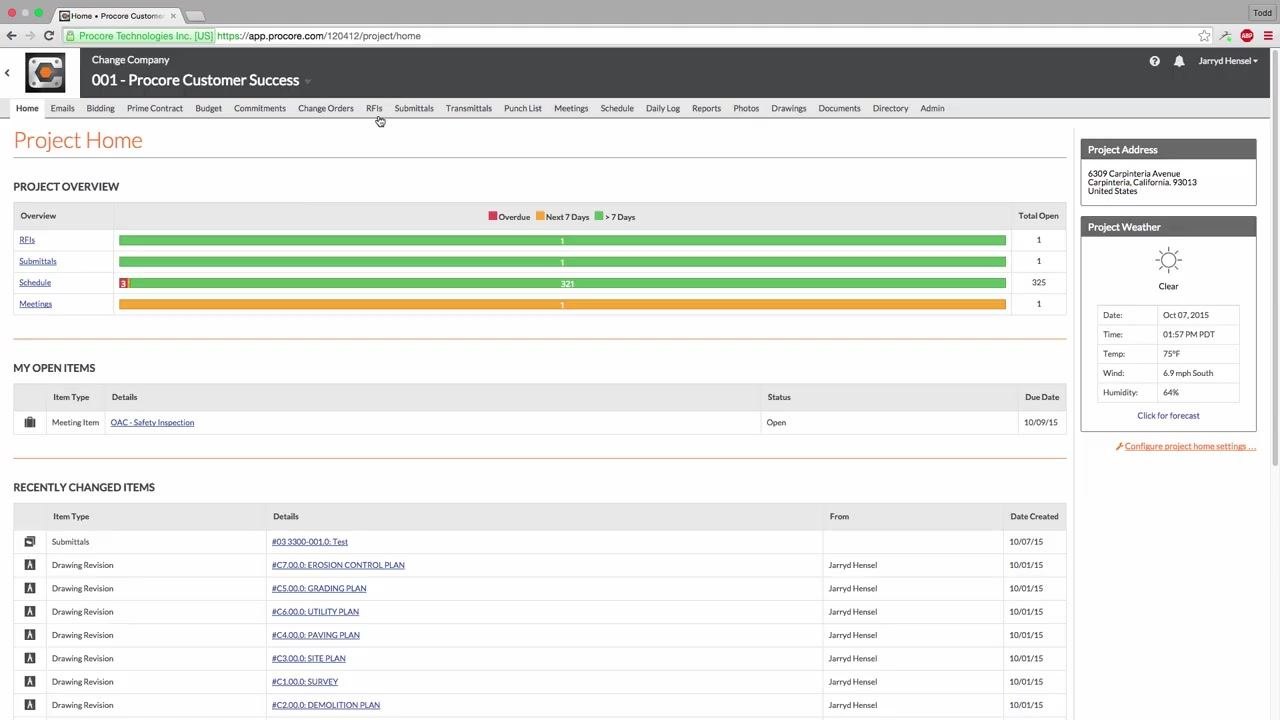Click the Click for forecast link
This screenshot has height=720, width=1280.
(1168, 416)
